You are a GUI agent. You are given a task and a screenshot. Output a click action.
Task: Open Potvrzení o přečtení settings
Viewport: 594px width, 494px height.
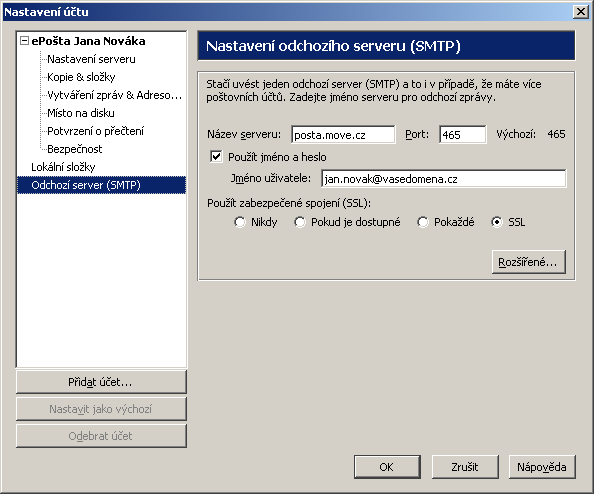point(95,131)
